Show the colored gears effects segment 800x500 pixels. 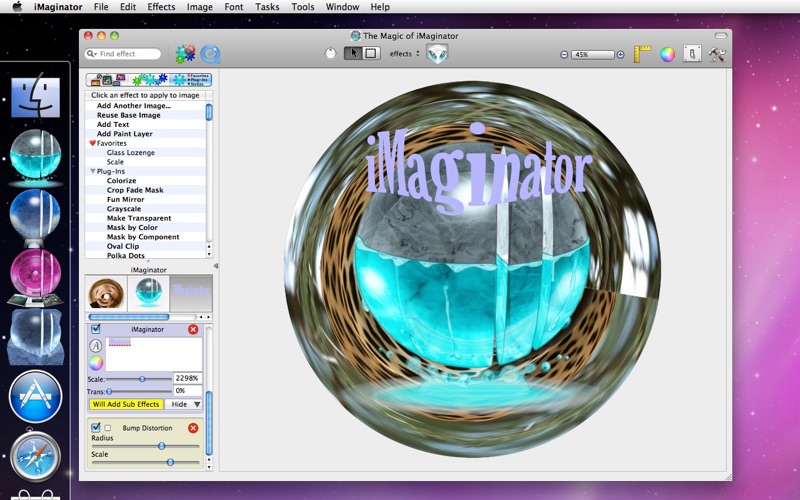[149, 80]
